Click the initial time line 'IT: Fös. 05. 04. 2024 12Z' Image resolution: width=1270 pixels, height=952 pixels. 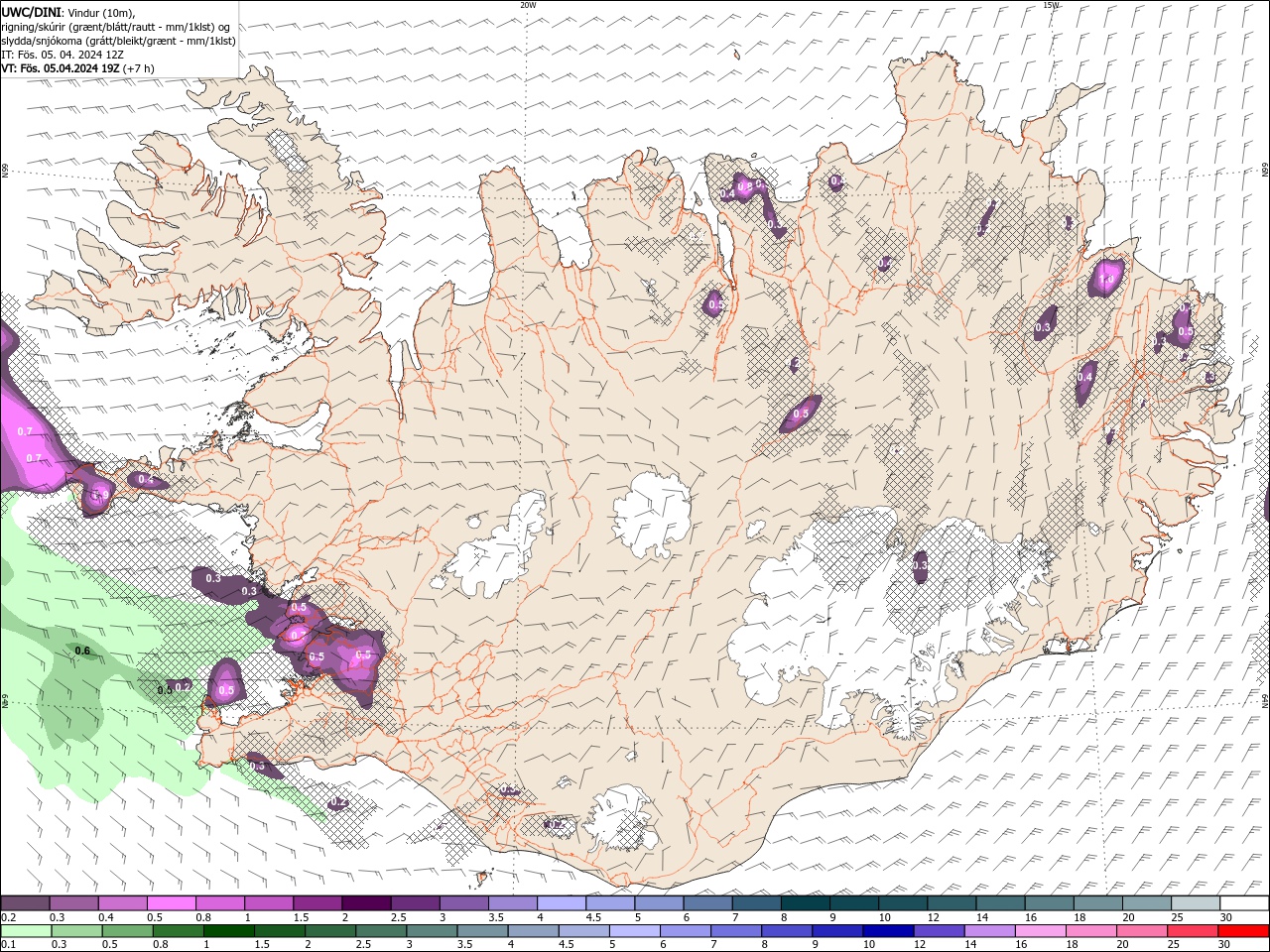pyautogui.click(x=62, y=55)
